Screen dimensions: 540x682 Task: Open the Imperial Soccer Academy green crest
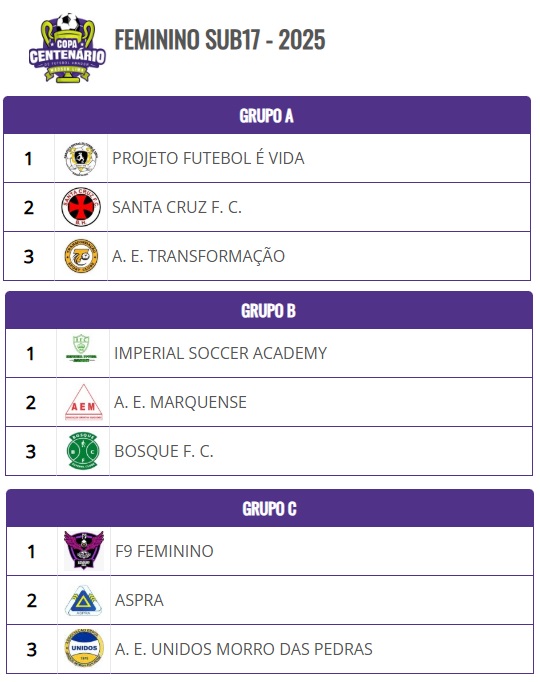(x=81, y=348)
